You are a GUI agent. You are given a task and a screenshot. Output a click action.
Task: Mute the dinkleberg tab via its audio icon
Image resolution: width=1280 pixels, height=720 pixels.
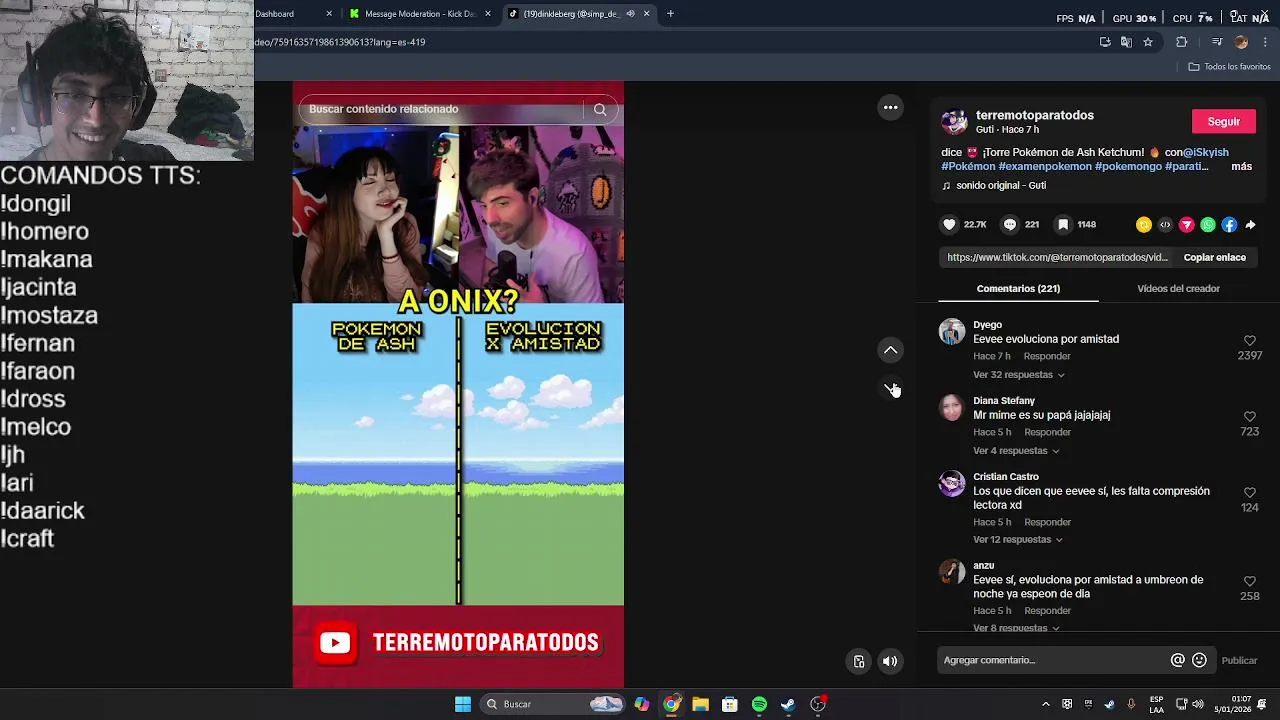(x=630, y=14)
